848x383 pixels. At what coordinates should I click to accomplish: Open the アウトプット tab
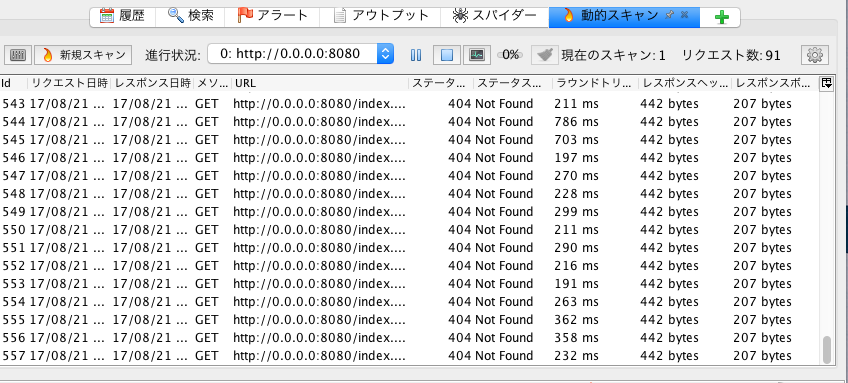click(x=381, y=16)
